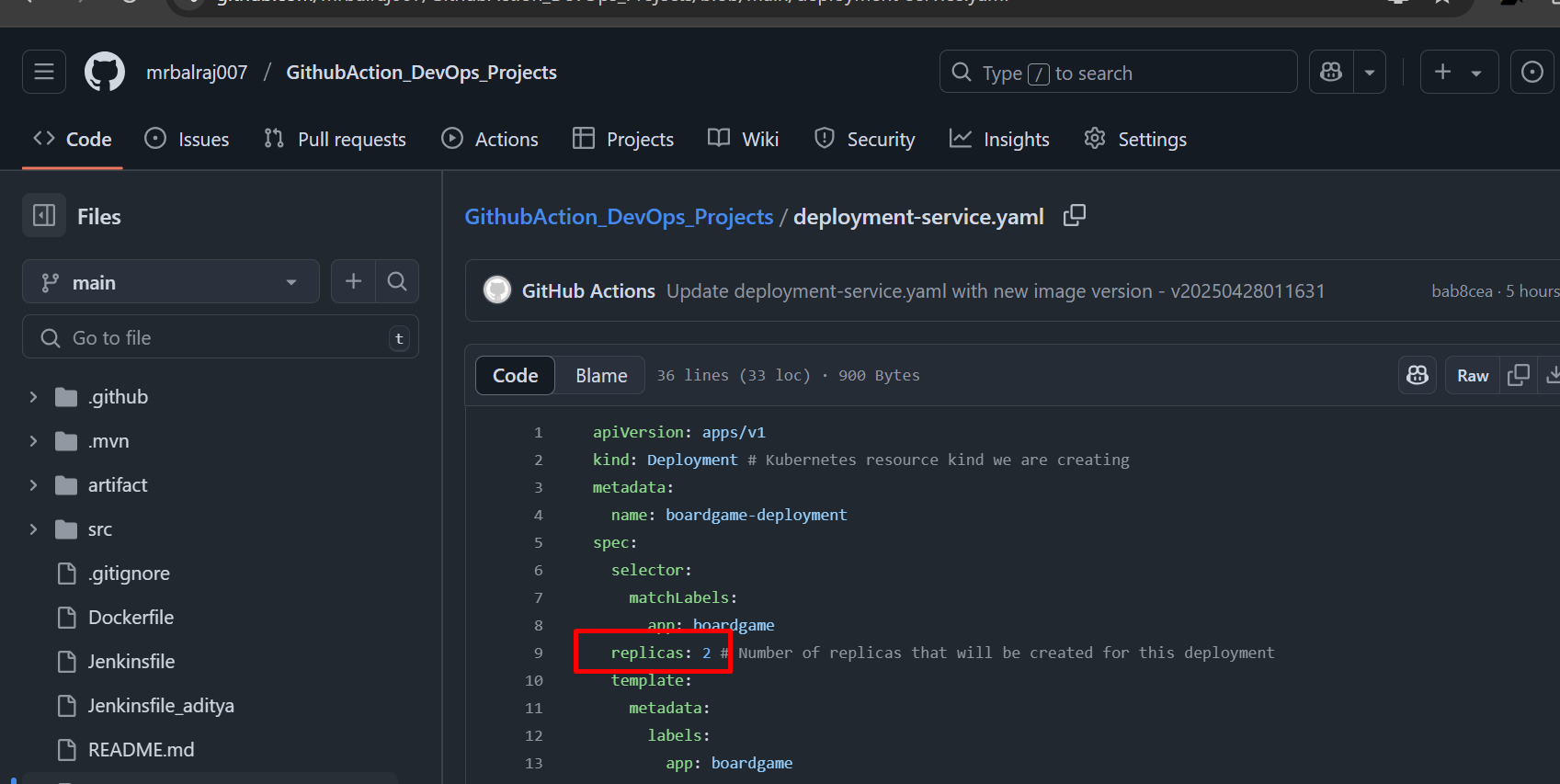Focus the 'Go to file' input

point(221,337)
